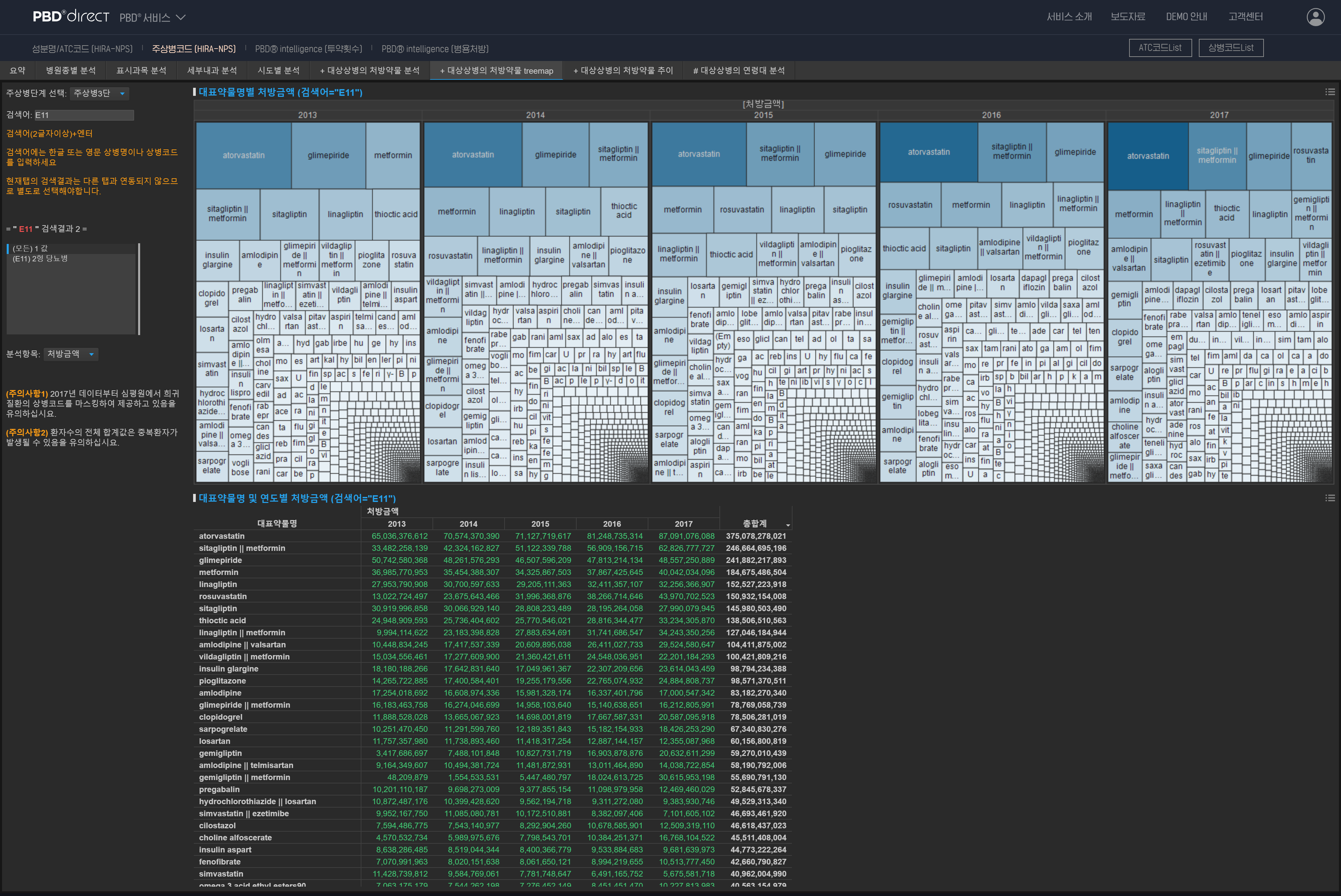1341x896 pixels.
Task: Click the search results list scrollbar
Action: (139, 289)
